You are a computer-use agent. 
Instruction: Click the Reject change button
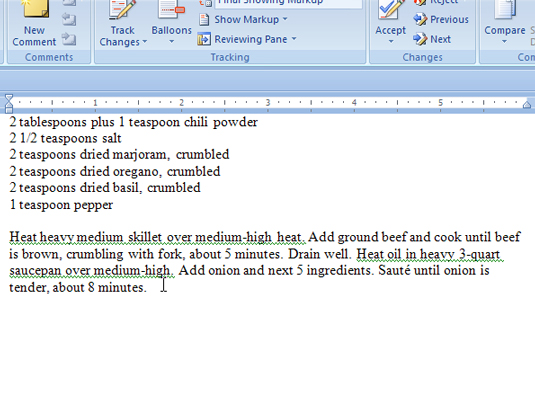(x=436, y=3)
